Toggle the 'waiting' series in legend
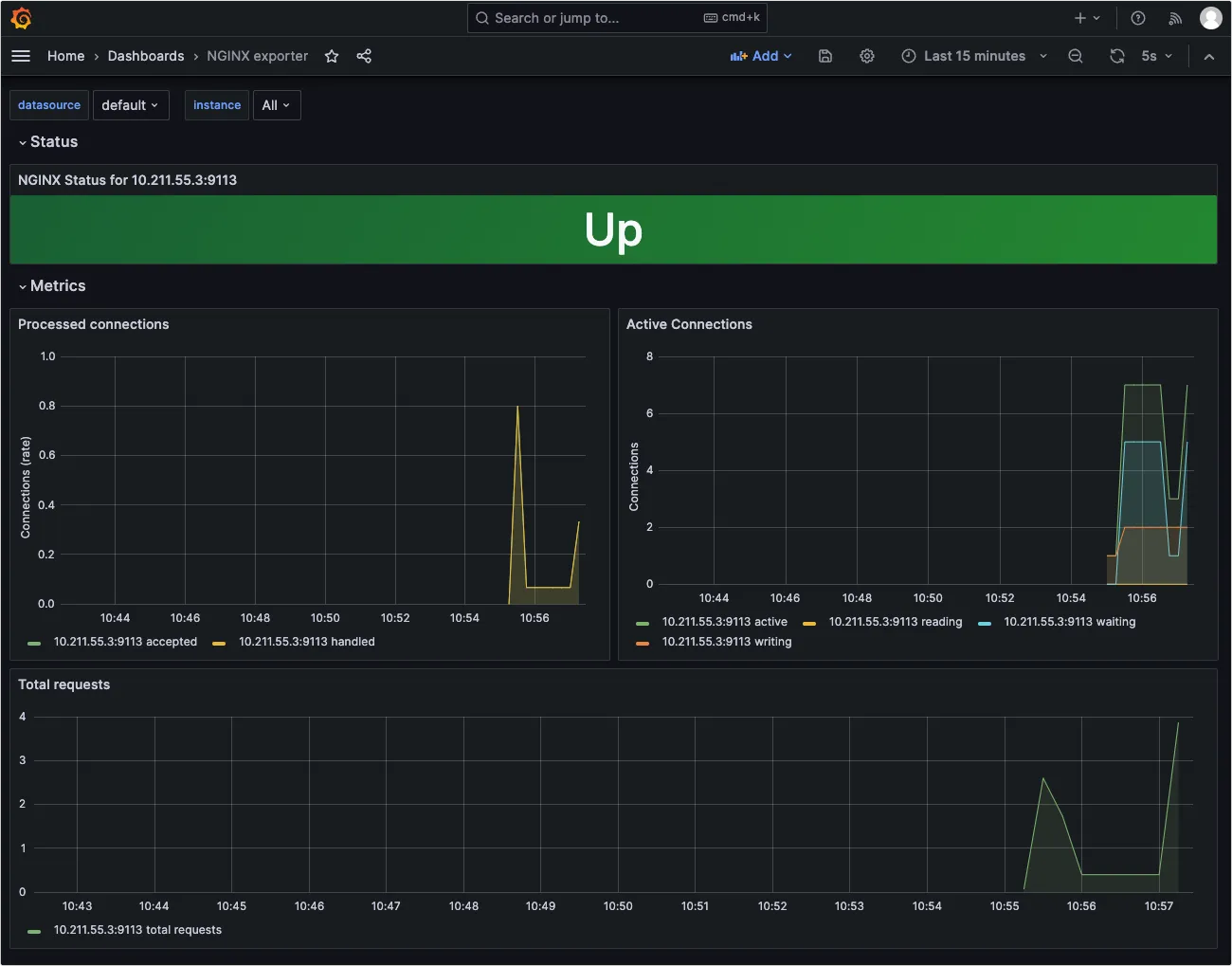 click(1069, 622)
